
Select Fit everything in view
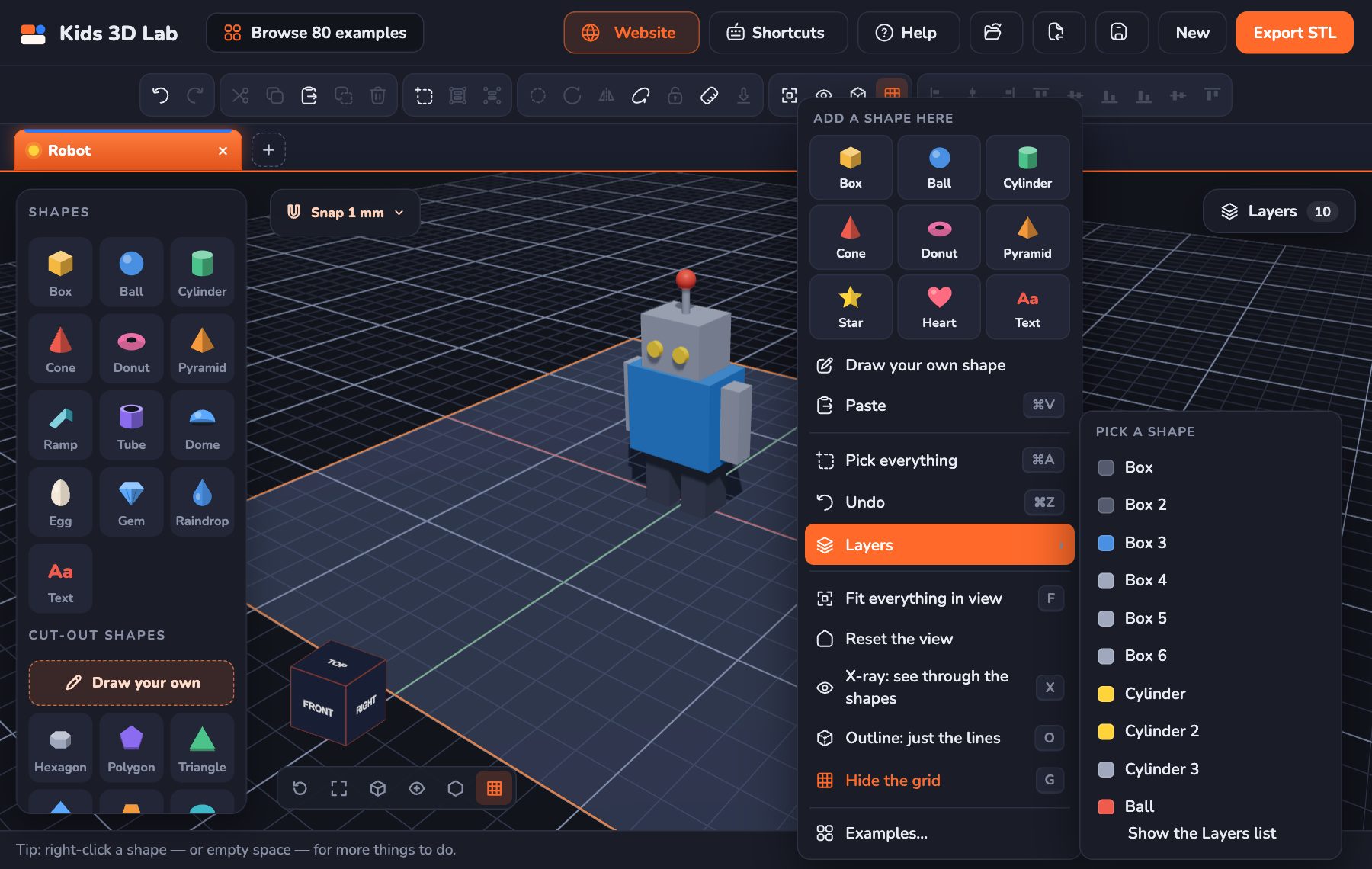click(939, 598)
